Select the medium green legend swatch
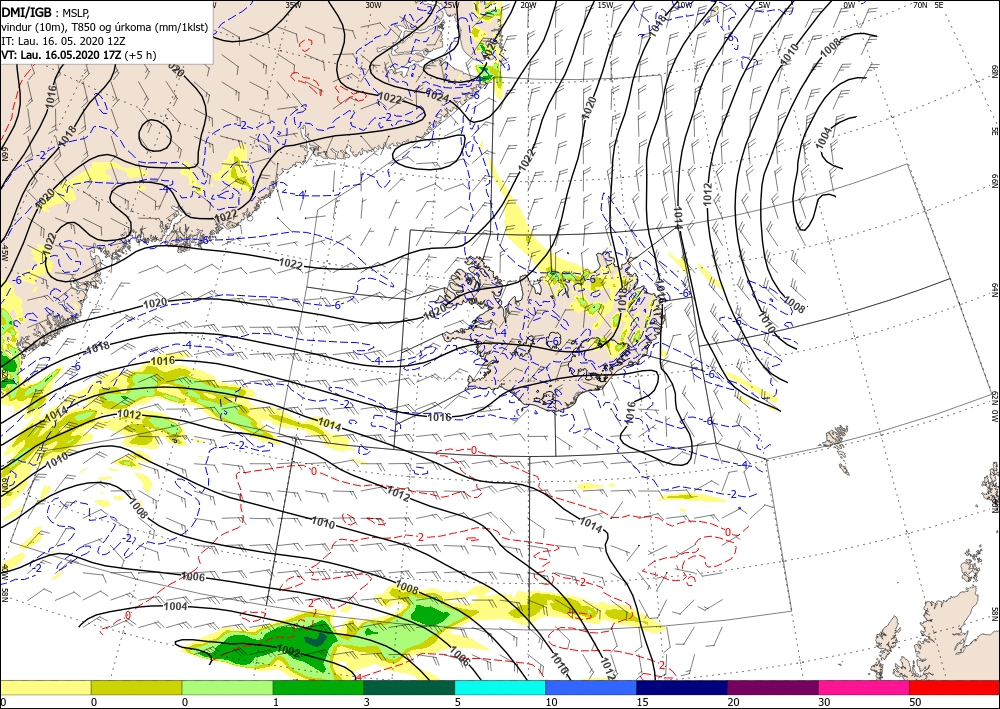 pos(318,687)
